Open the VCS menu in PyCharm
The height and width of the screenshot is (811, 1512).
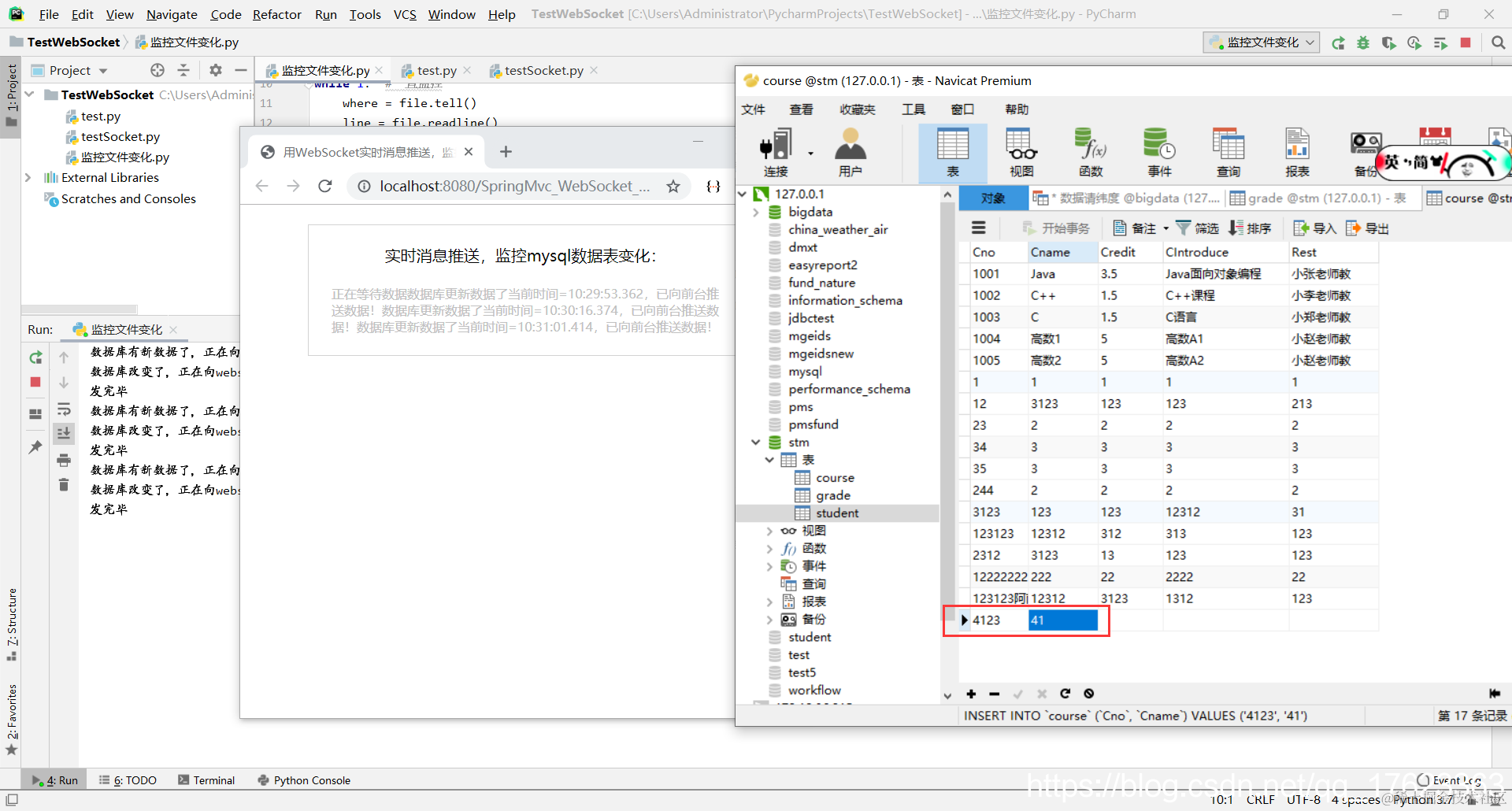click(x=405, y=14)
